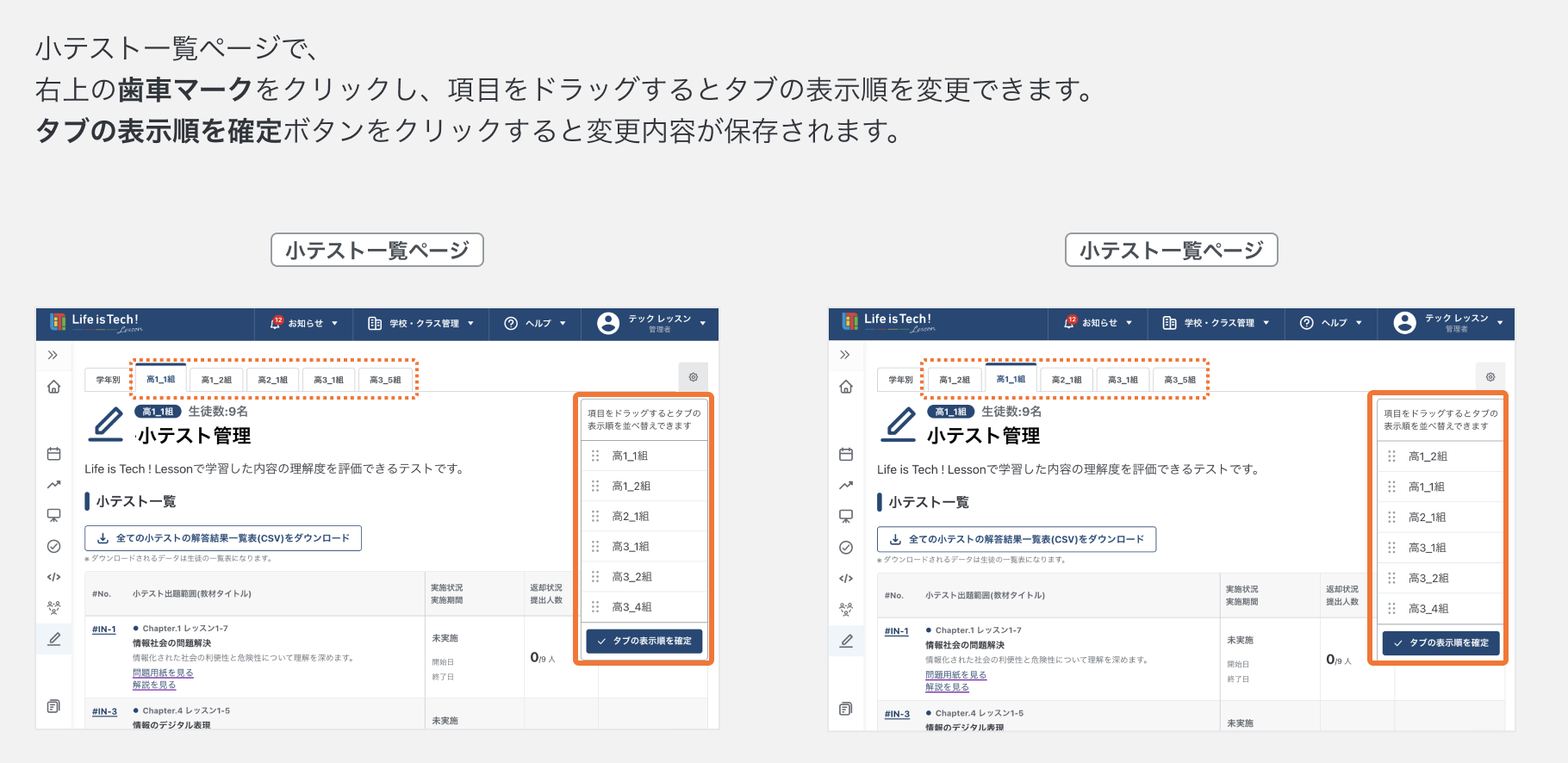Open the calendar sidebar icon in right screenshot
The height and width of the screenshot is (763, 1568).
point(846,454)
